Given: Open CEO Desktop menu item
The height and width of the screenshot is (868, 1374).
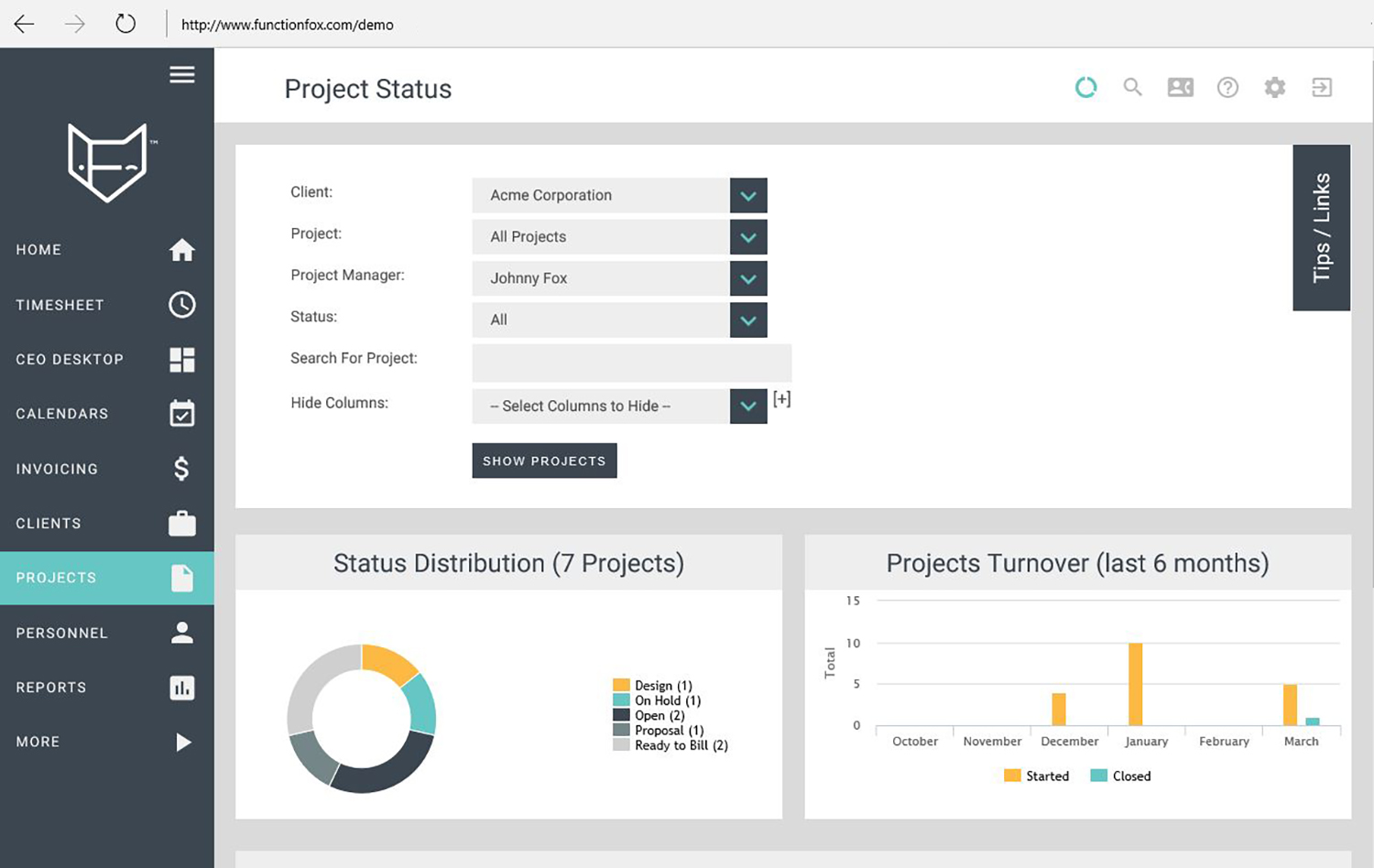Looking at the screenshot, I should tap(70, 359).
